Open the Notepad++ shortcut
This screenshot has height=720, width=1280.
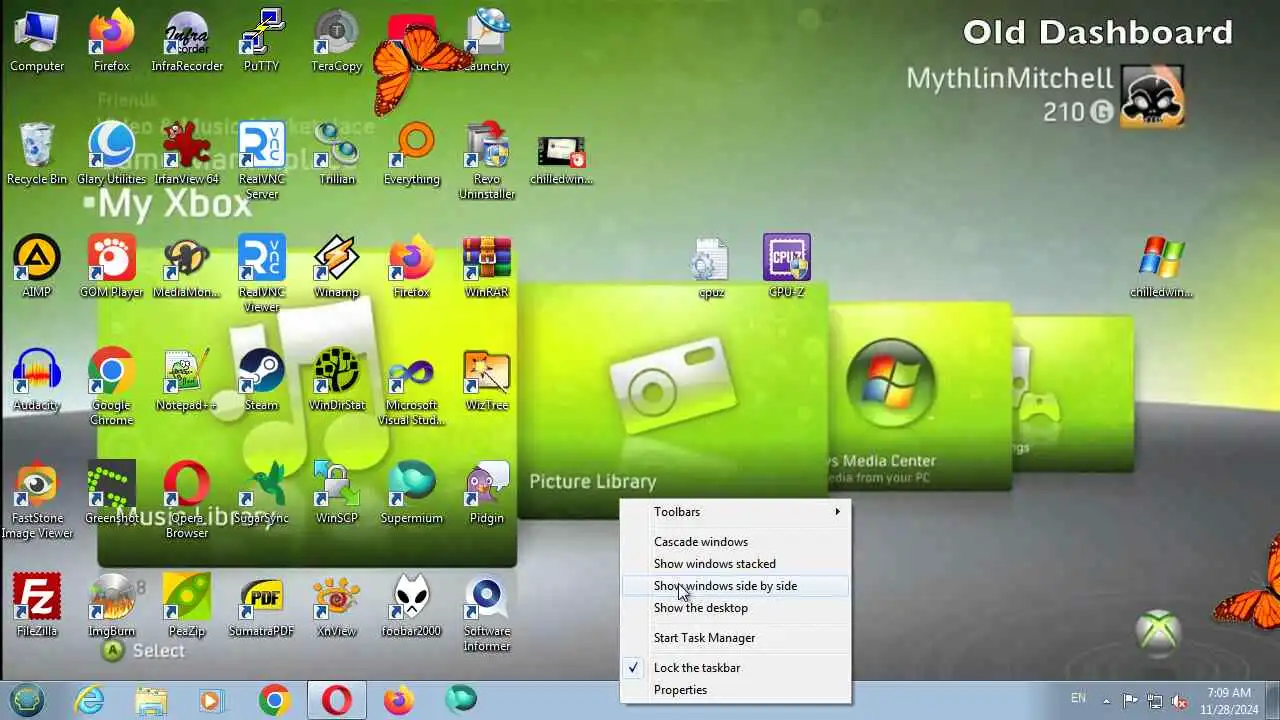(187, 381)
